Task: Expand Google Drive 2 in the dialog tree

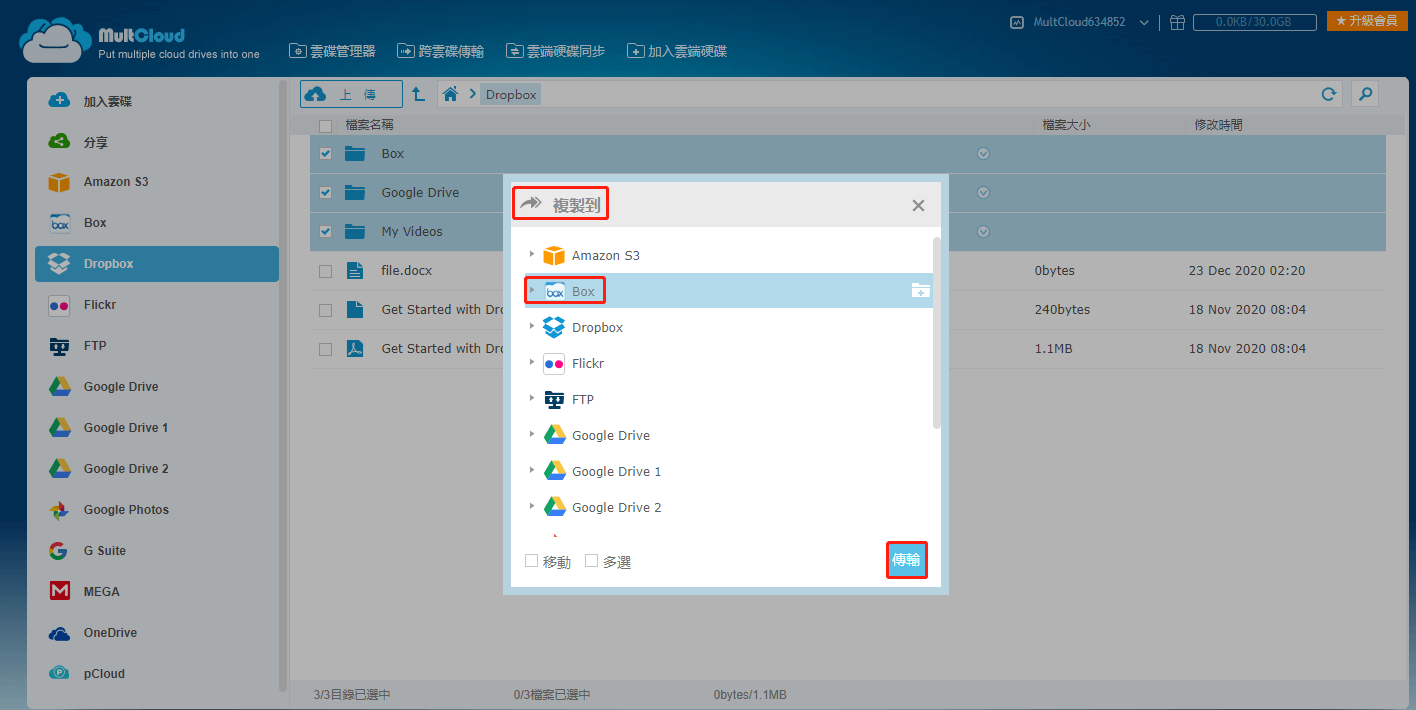Action: tap(532, 506)
